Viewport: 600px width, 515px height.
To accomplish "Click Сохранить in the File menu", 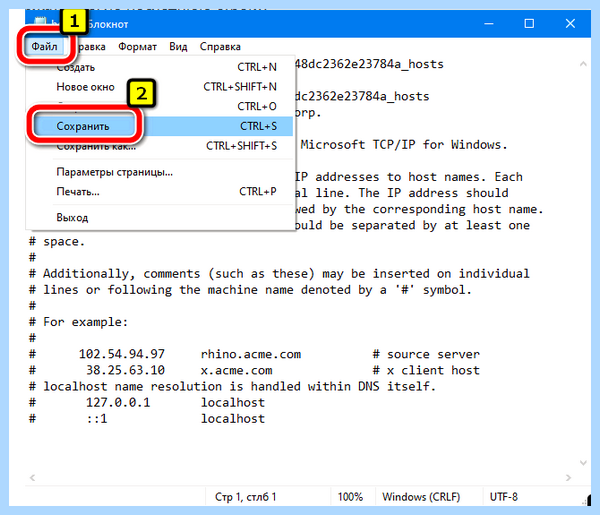I will click(x=160, y=126).
